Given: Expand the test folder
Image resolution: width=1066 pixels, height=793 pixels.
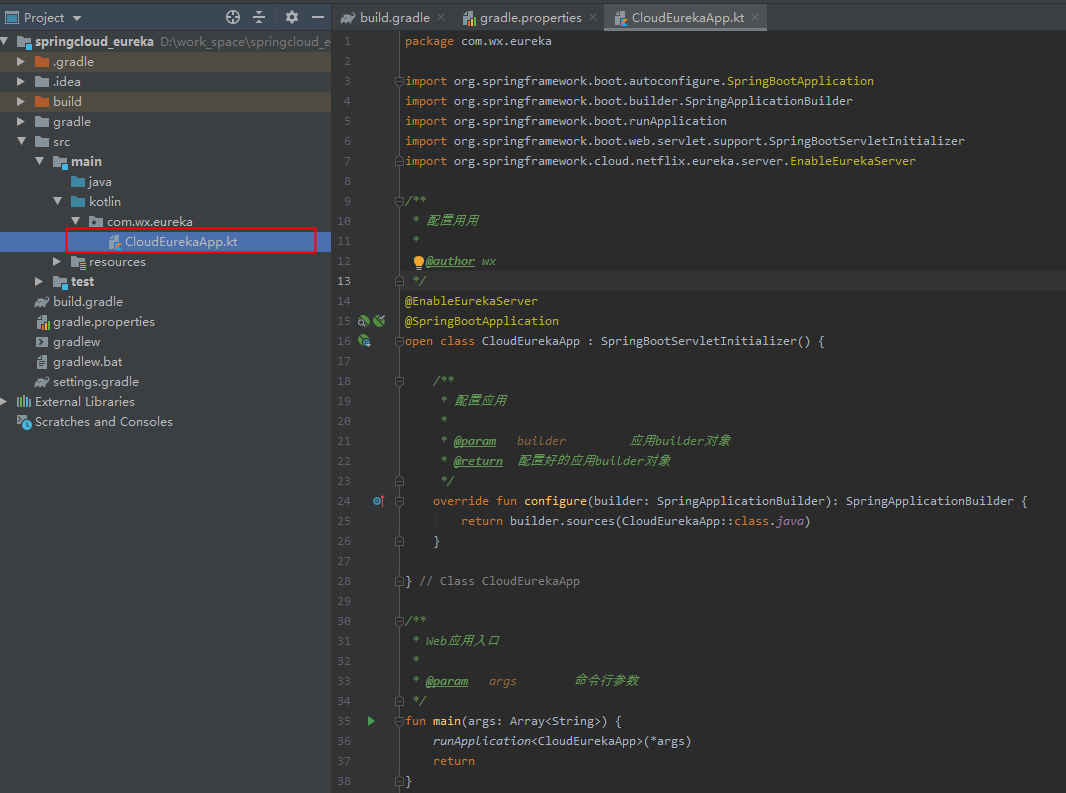Looking at the screenshot, I should point(39,282).
